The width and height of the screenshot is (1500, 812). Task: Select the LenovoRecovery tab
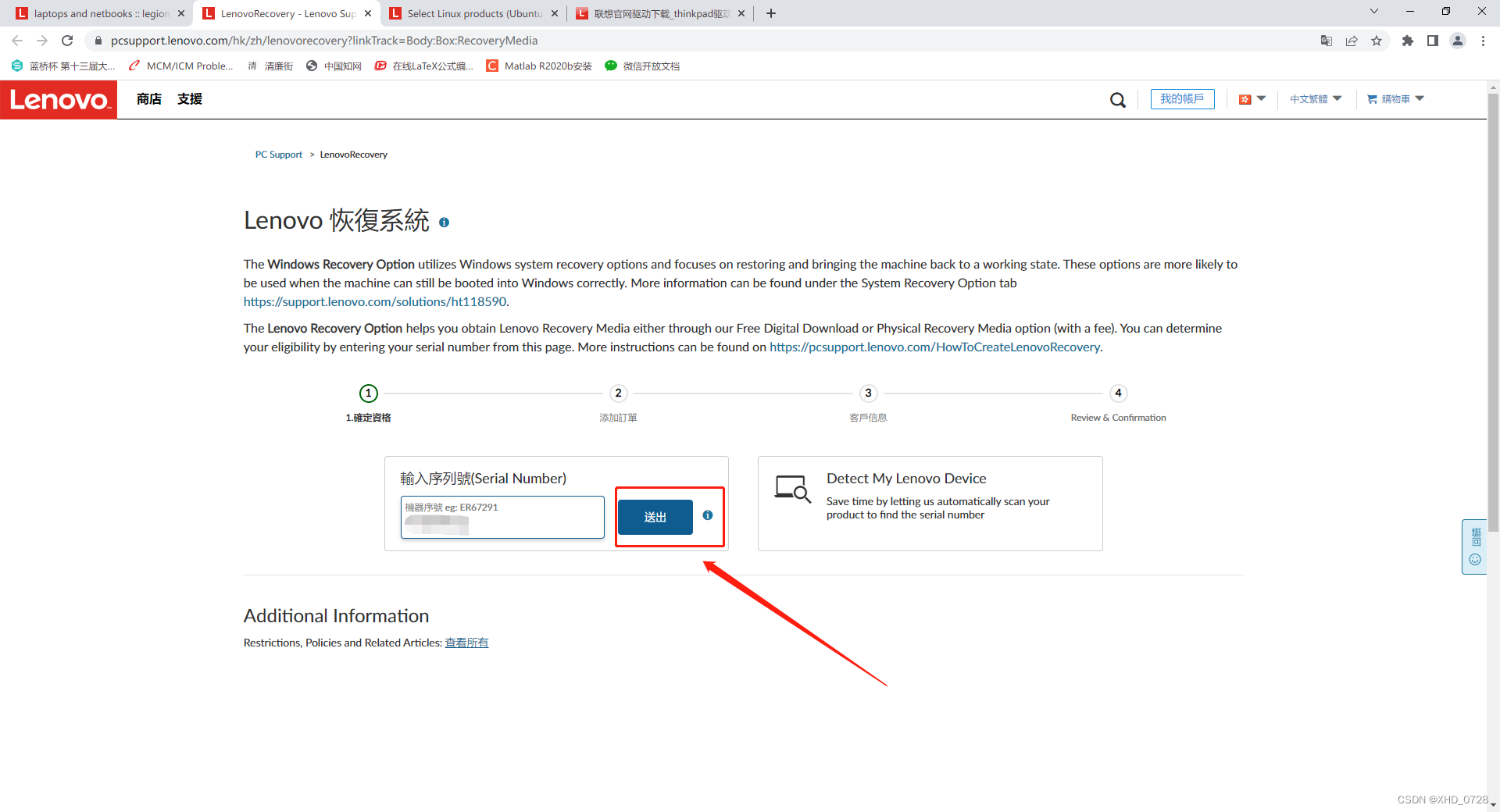pyautogui.click(x=285, y=13)
